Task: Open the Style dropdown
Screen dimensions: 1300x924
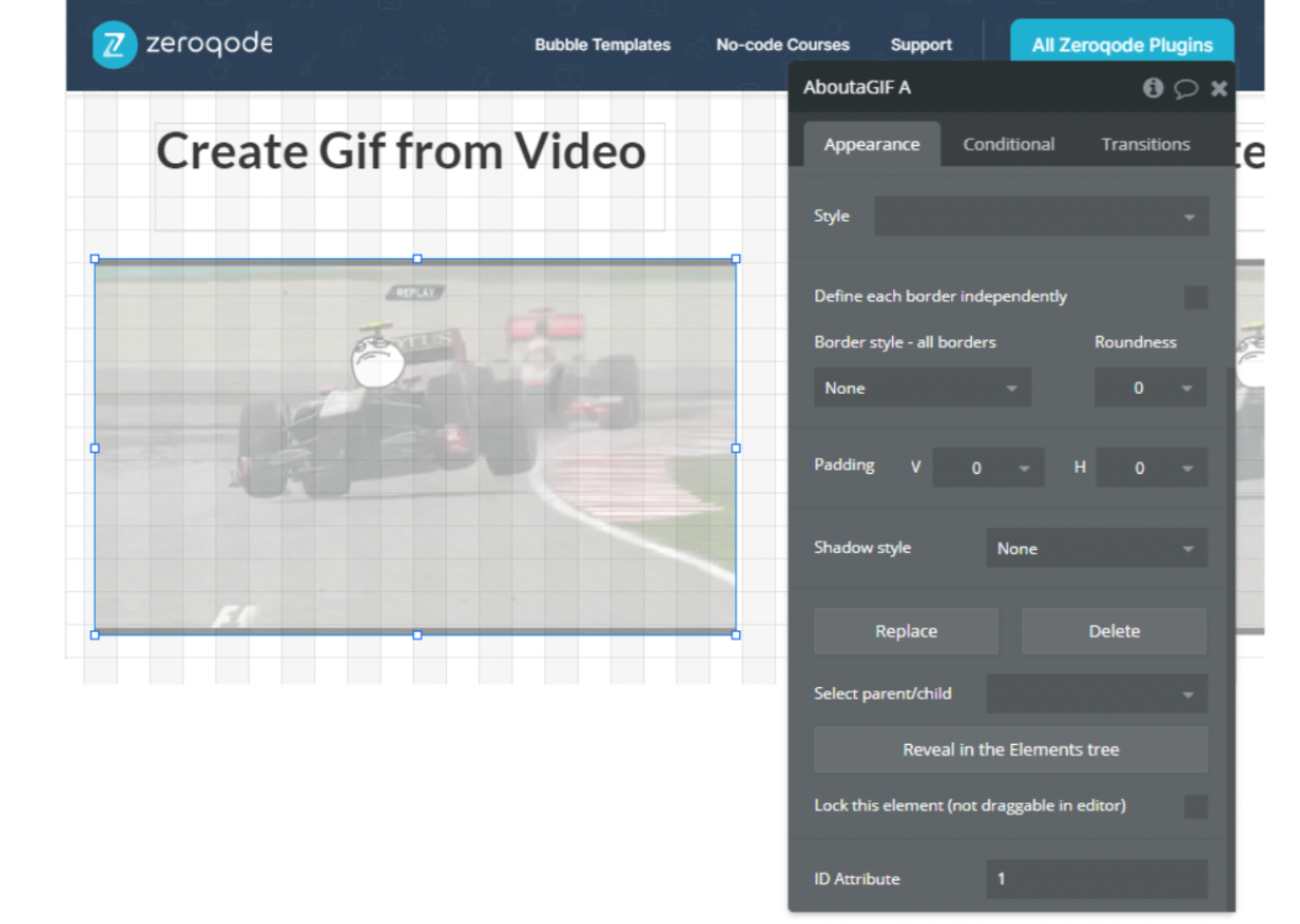Action: (1041, 217)
